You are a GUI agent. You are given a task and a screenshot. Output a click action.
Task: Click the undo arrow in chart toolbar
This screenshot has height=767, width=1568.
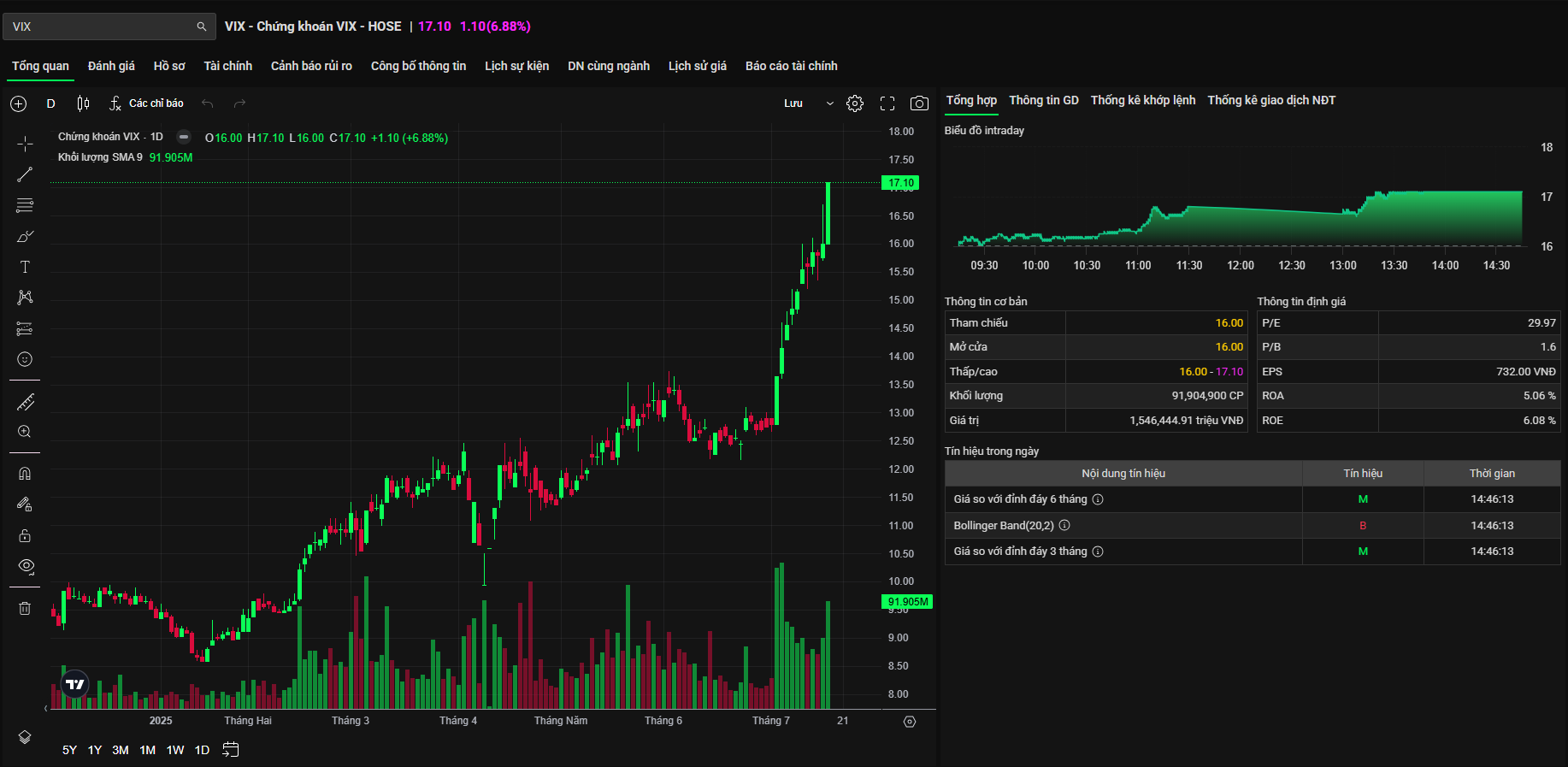[x=207, y=103]
